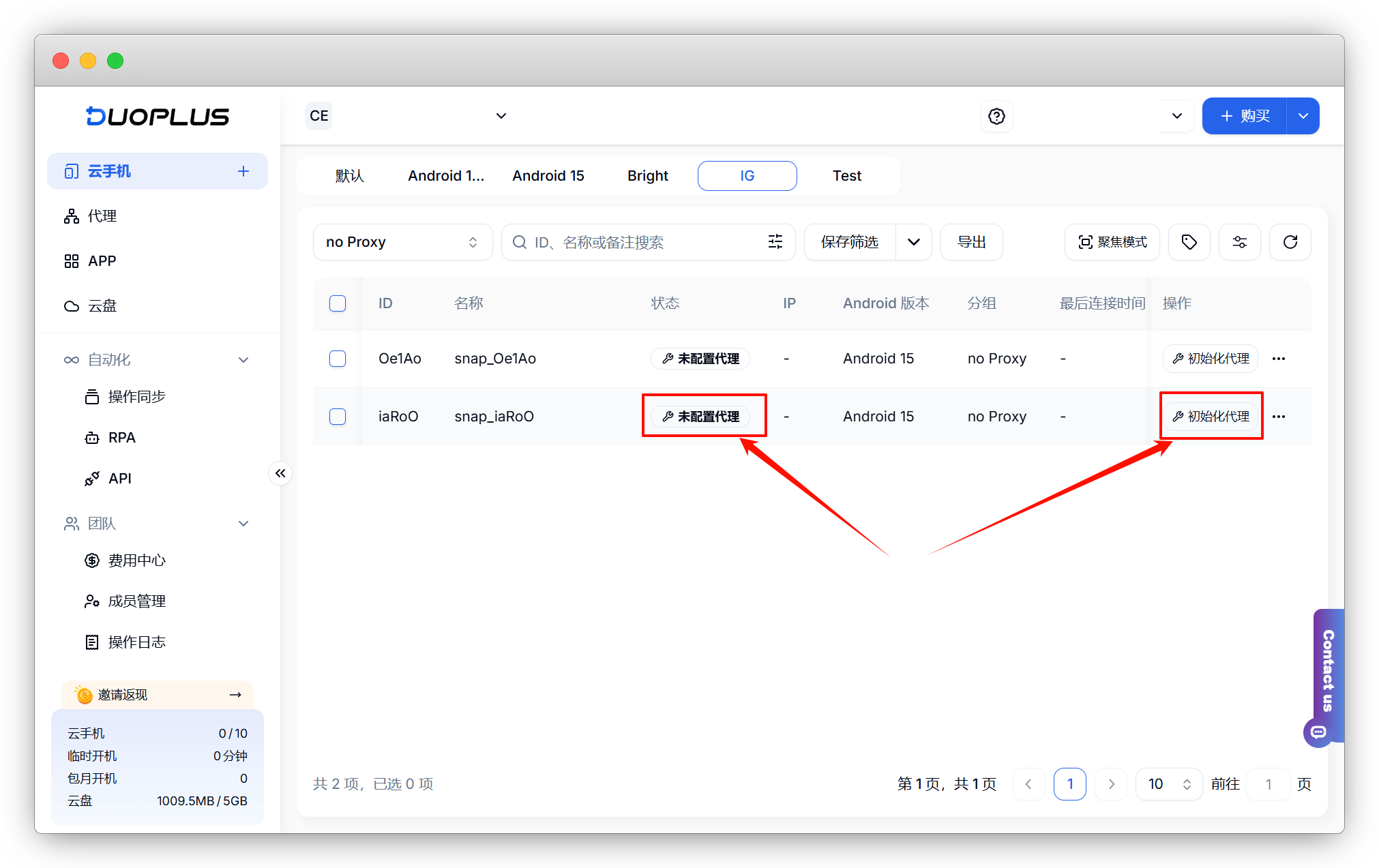
Task: Open the no Proxy group dropdown
Action: 402,242
